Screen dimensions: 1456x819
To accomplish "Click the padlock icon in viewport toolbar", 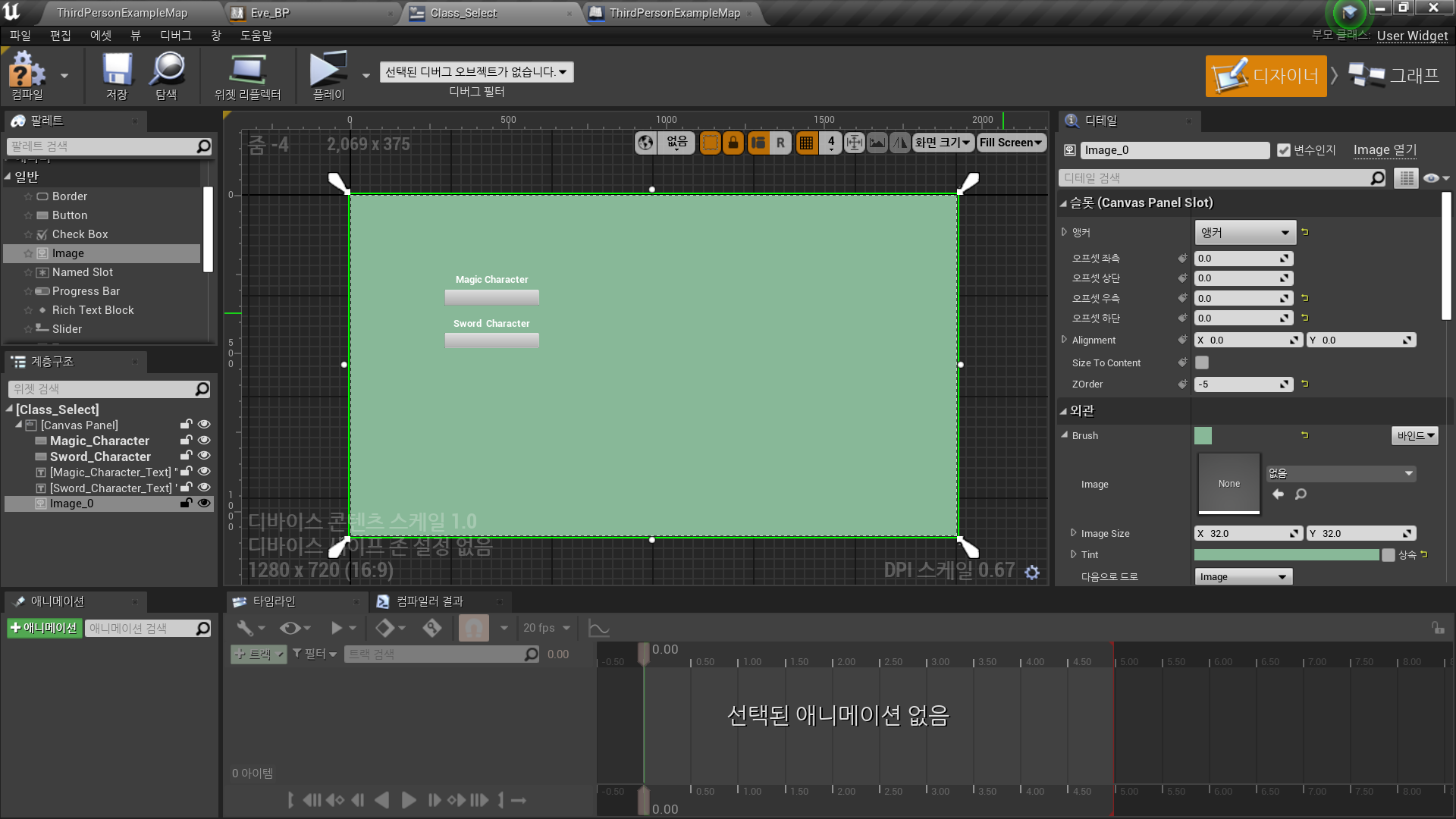I will 733,143.
